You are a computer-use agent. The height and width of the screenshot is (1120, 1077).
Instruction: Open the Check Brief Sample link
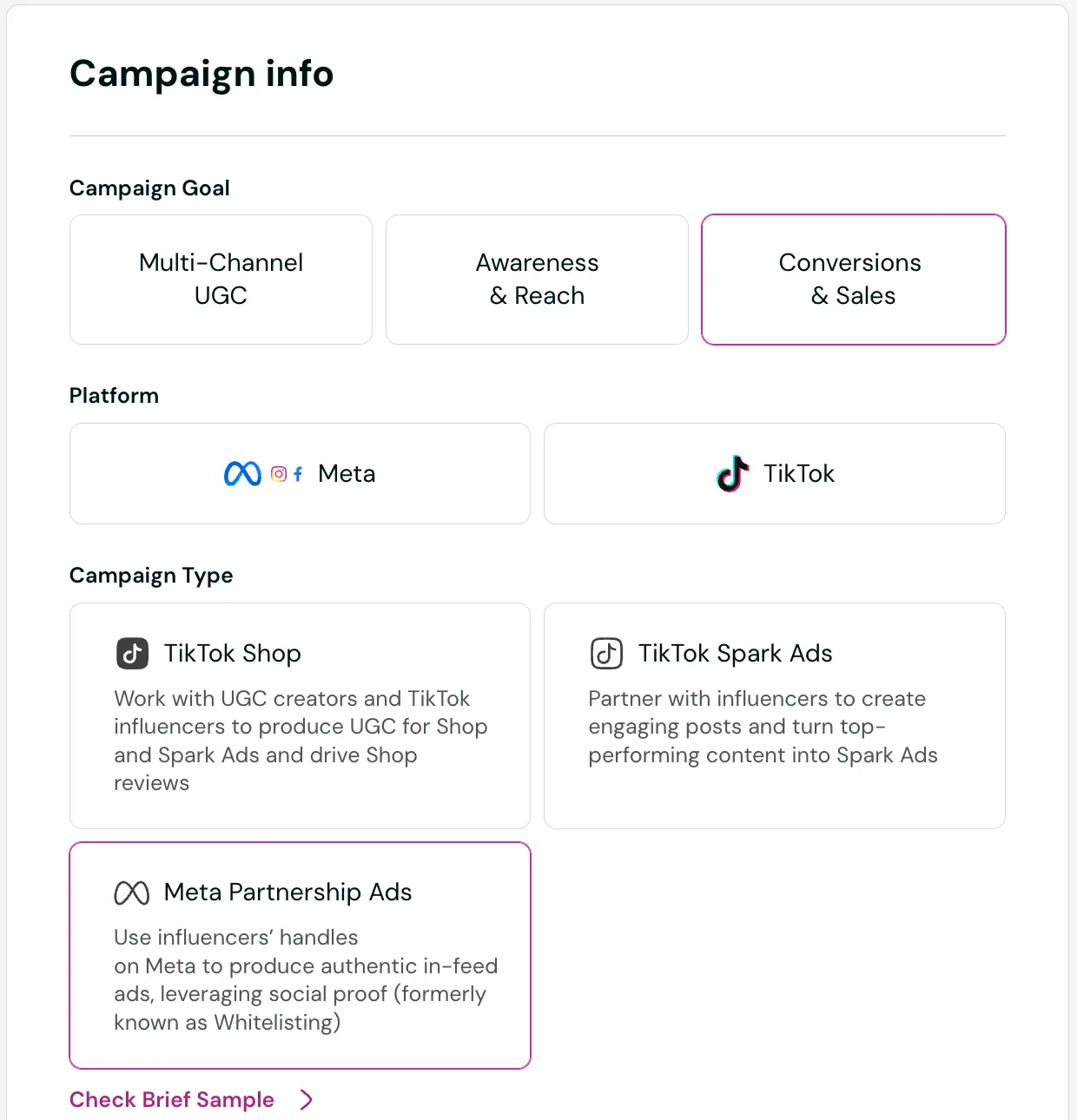point(171,1099)
